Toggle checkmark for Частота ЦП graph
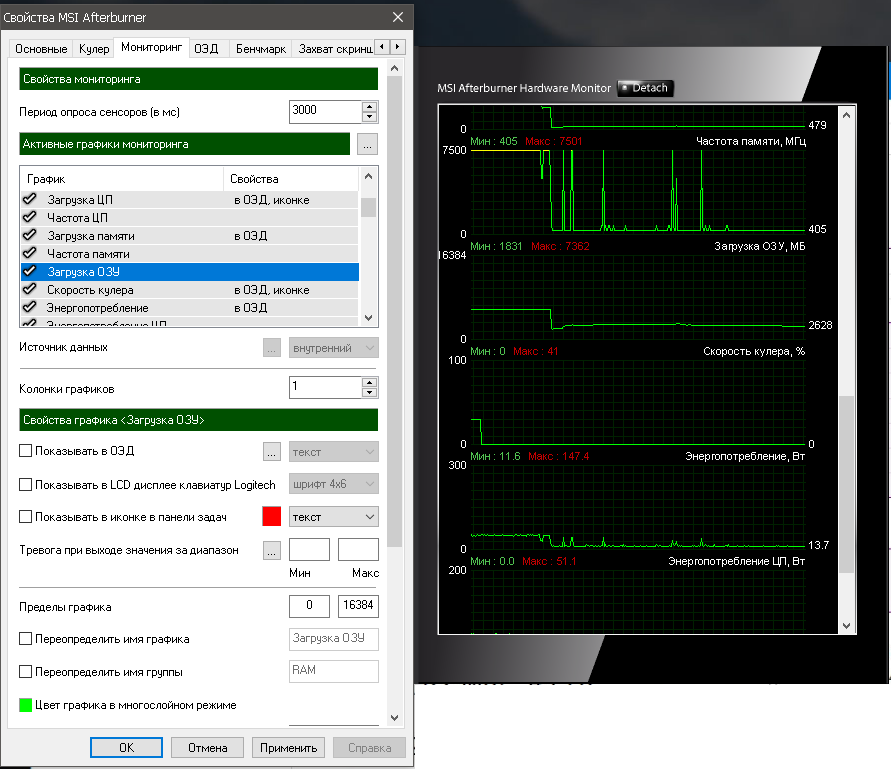Screen dimensions: 891x769 (x=30, y=217)
